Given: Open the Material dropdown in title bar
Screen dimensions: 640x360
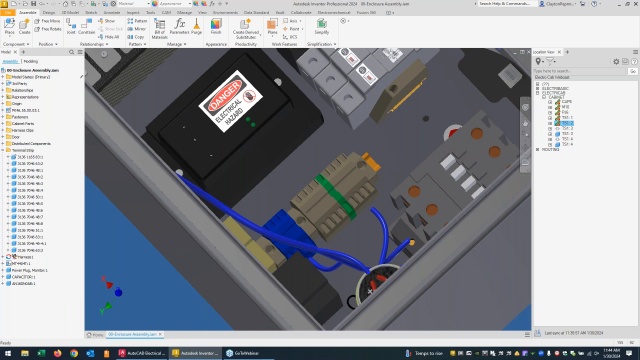Looking at the screenshot, I should 133,4.
